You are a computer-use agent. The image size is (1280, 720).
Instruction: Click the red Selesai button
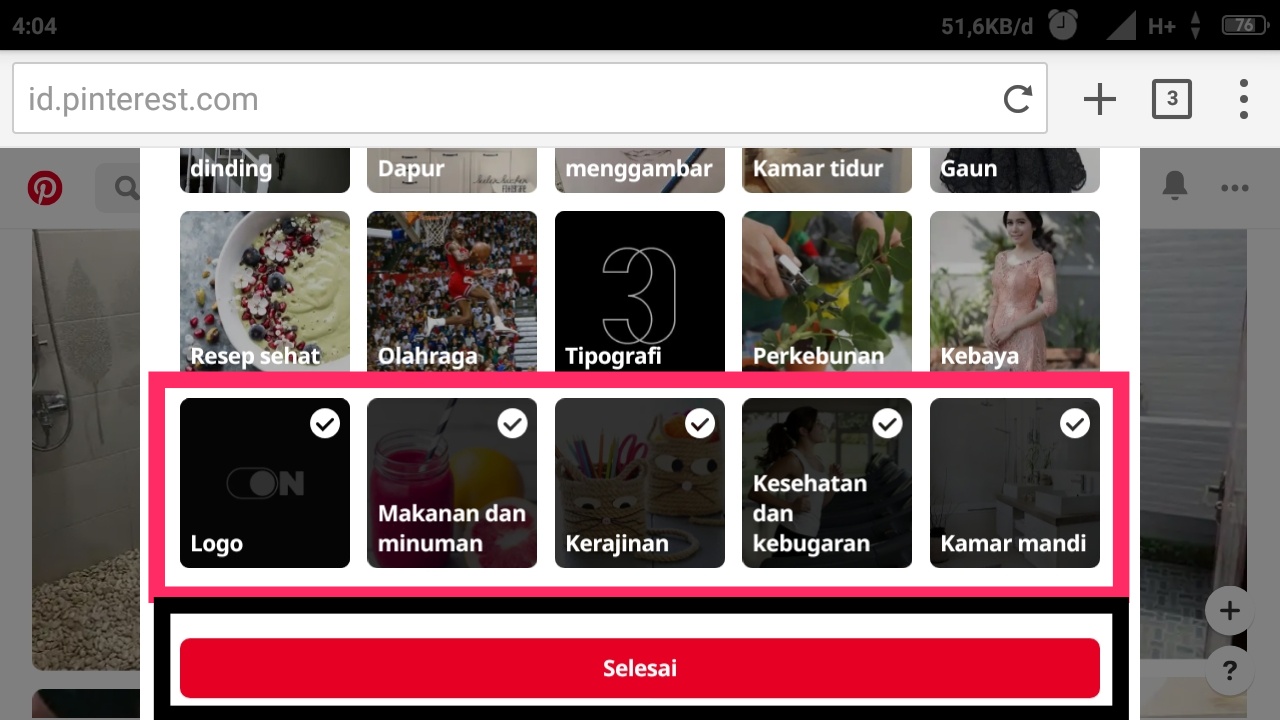640,668
